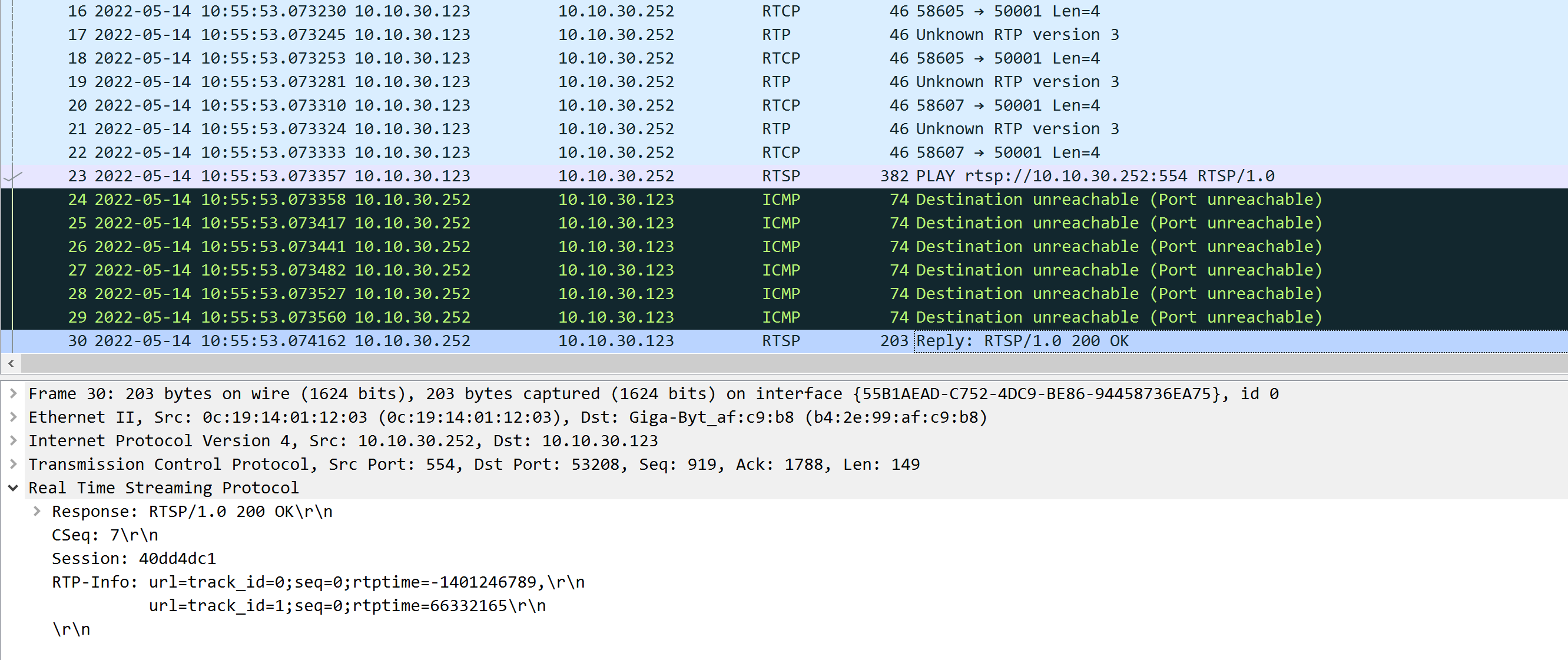Click packet 28 timestamp 10:55:53.073527
This screenshot has height=660, width=1568.
click(x=273, y=294)
